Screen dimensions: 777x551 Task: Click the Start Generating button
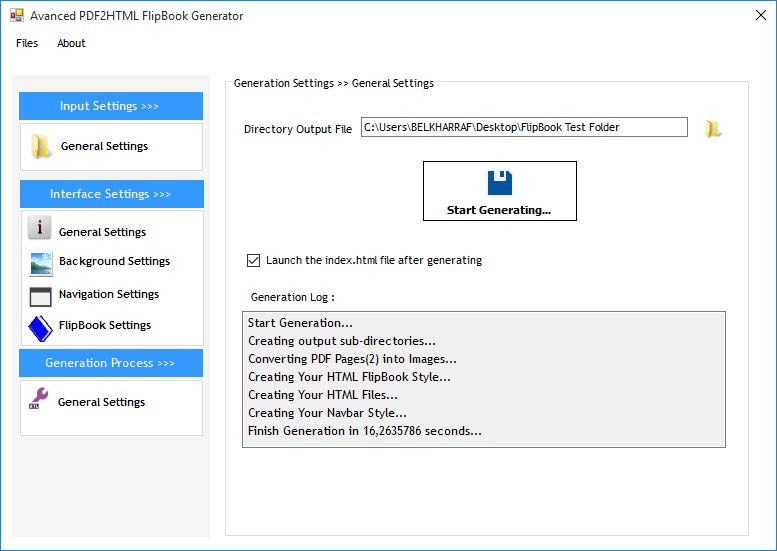pyautogui.click(x=500, y=191)
